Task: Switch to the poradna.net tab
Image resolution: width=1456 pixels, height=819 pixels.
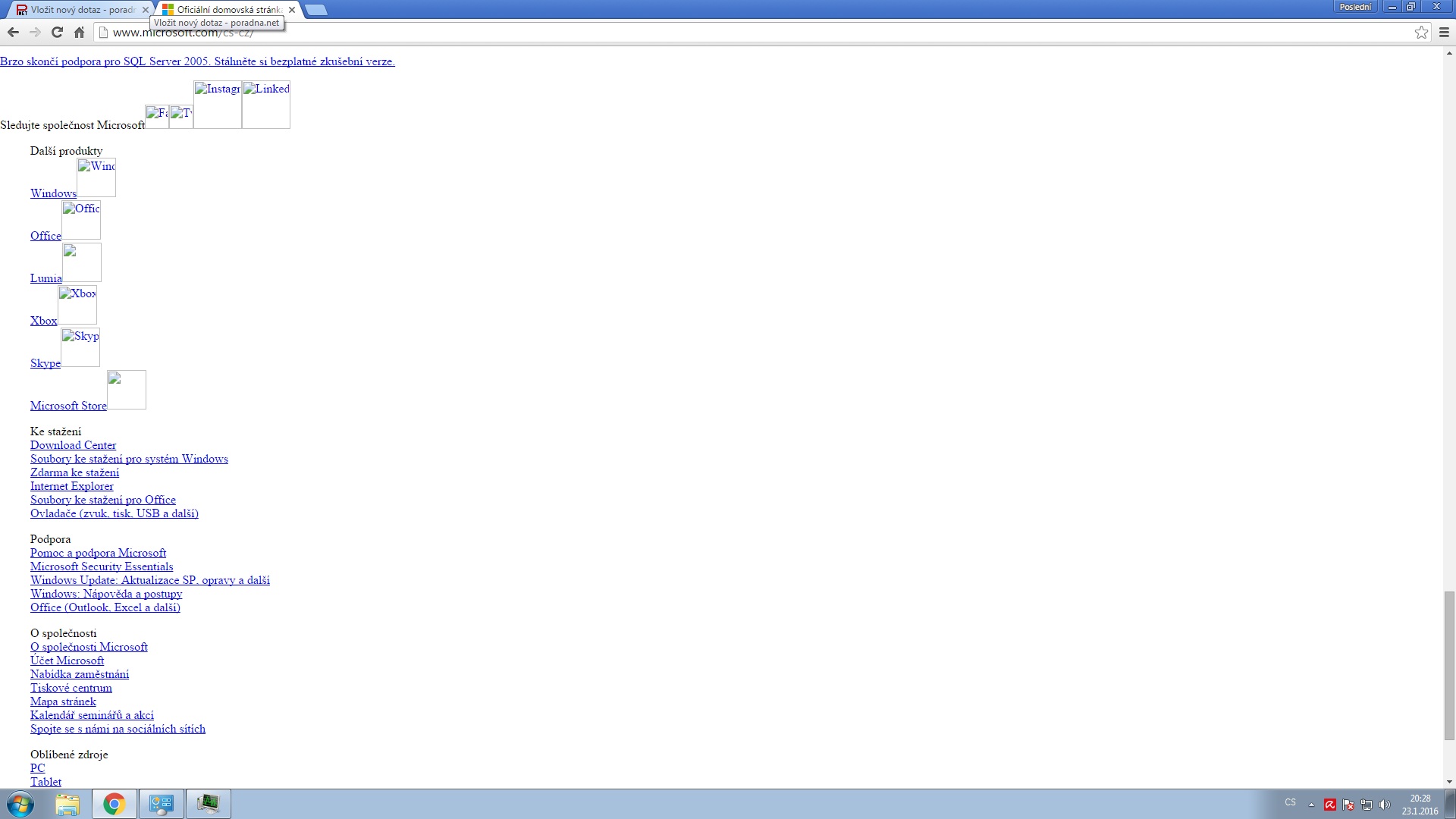Action: [x=76, y=10]
